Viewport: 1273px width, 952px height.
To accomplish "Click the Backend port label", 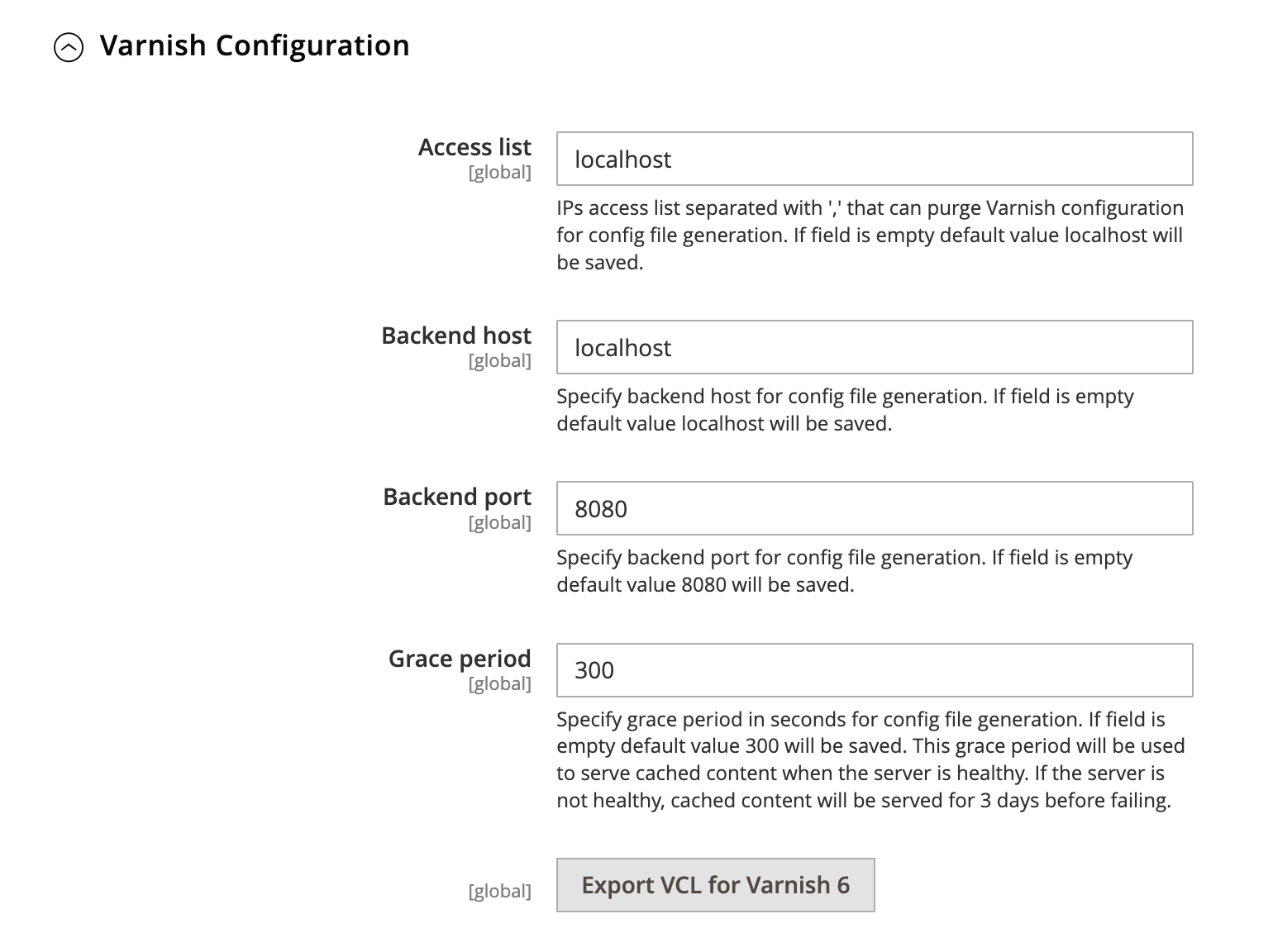I will [x=455, y=497].
